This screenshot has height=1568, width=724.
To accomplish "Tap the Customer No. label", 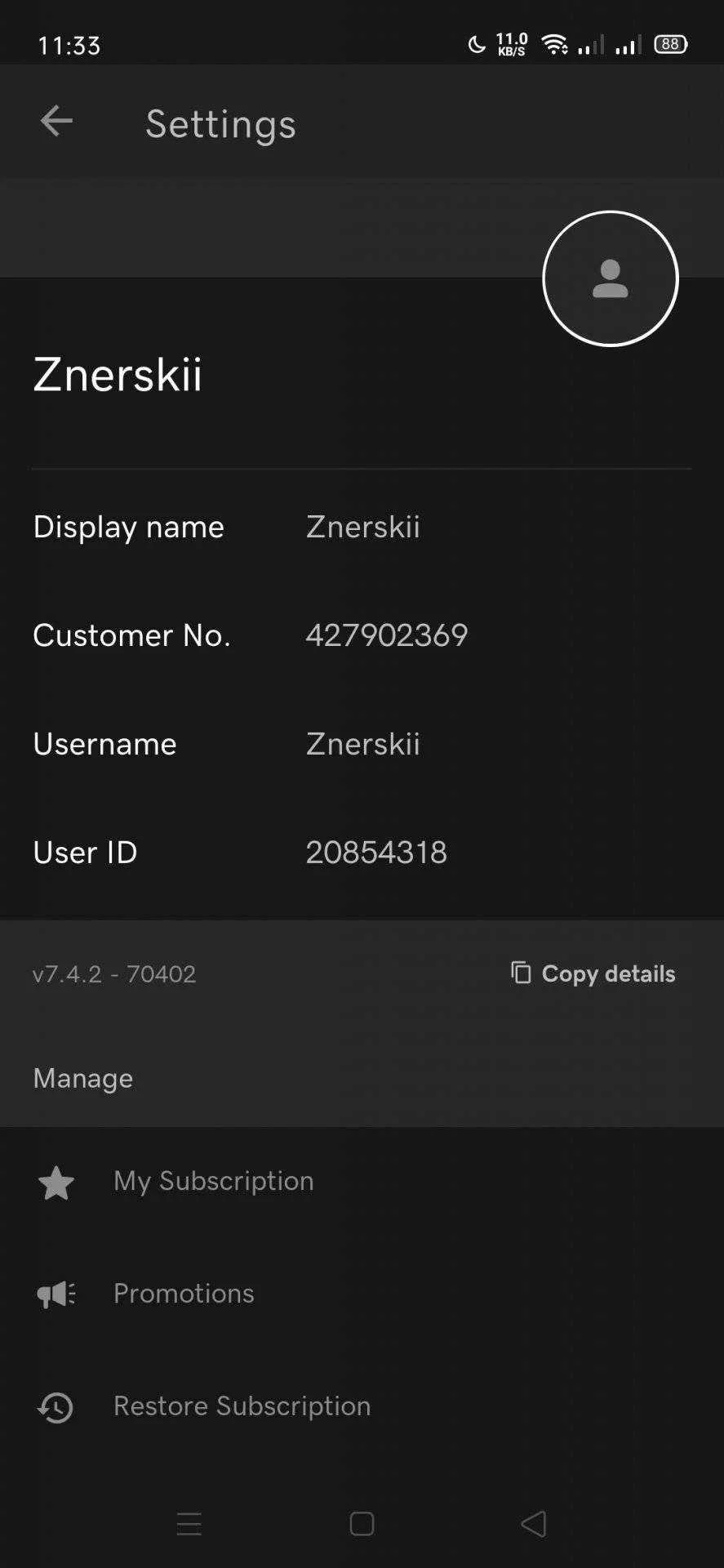I will tap(131, 635).
